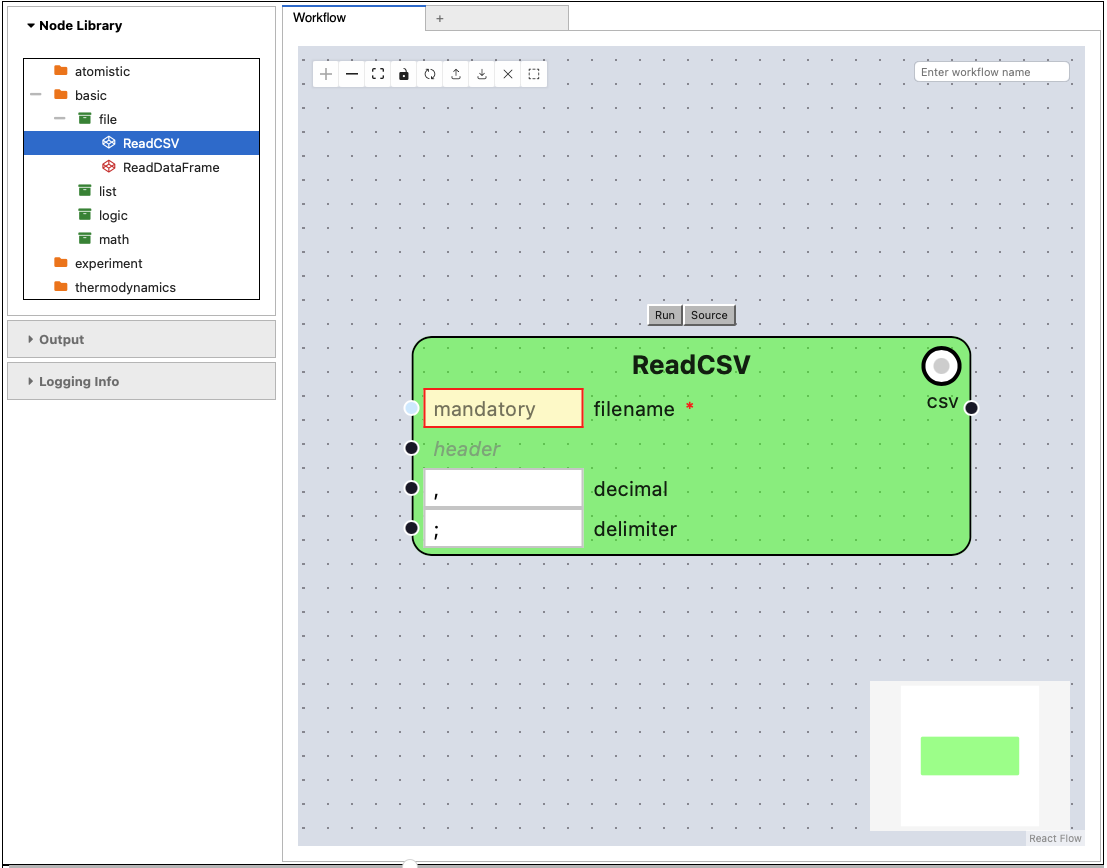The image size is (1107, 868).
Task: Click the mandatory filename input field
Action: point(503,408)
